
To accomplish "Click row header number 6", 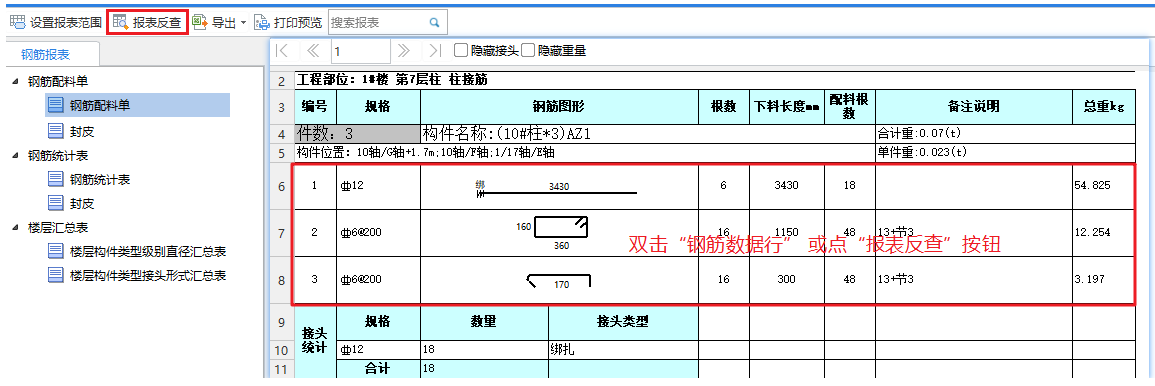I will [281, 186].
